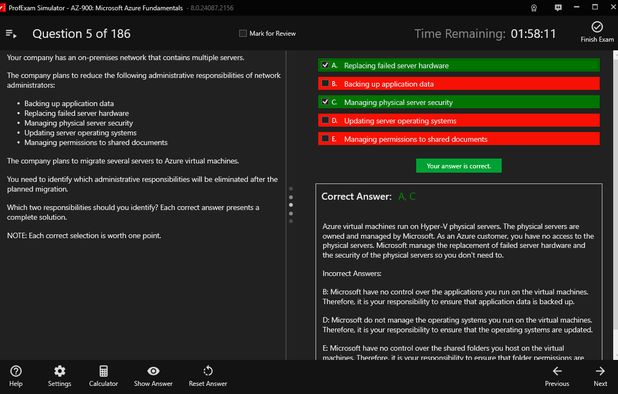
Task: Click bullet 'Backing up application data' in question
Action: pos(69,104)
